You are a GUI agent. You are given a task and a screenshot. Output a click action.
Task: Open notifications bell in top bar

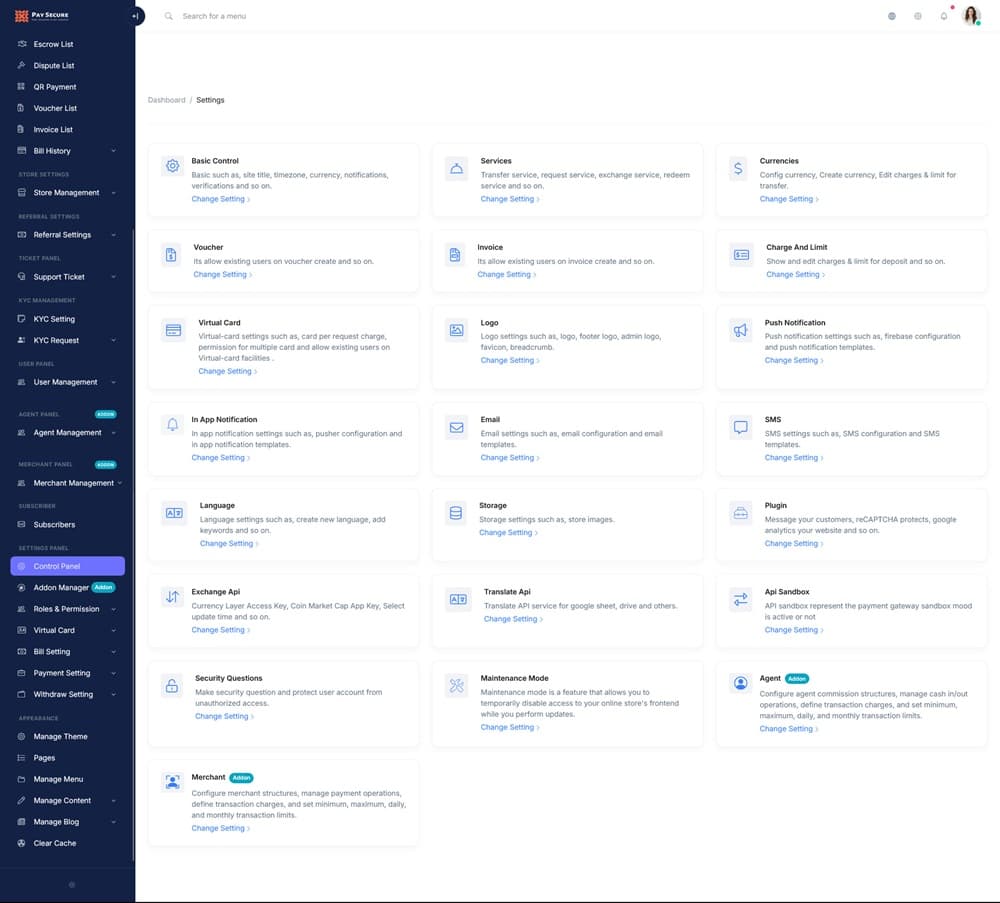coord(943,16)
